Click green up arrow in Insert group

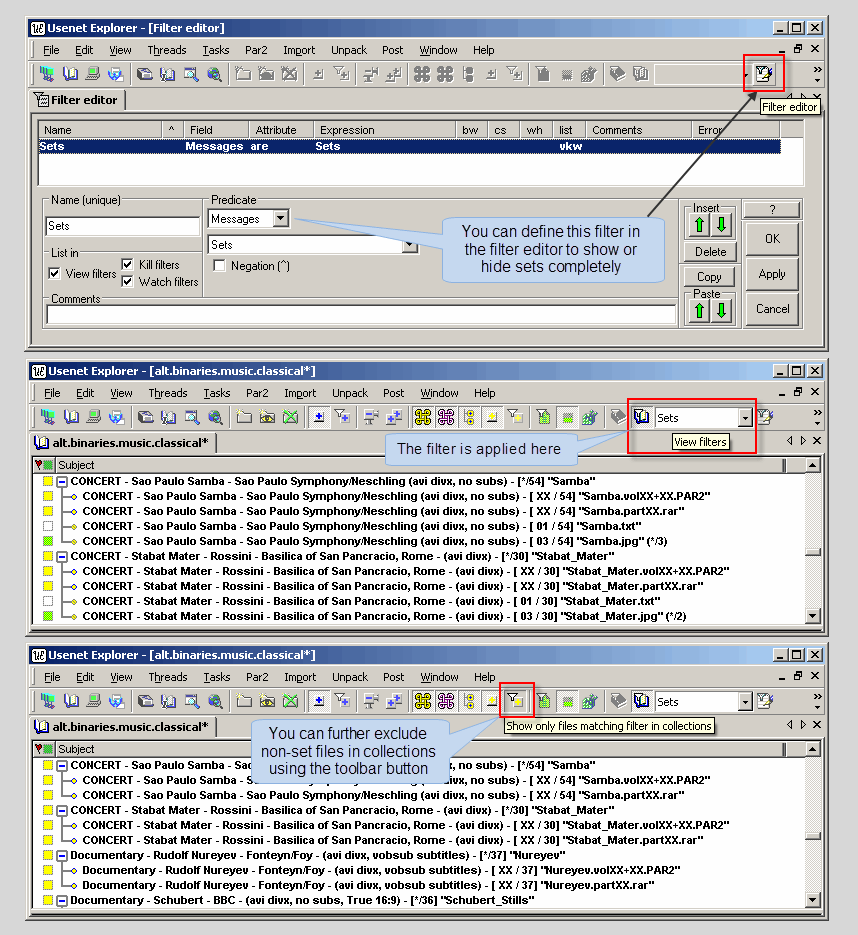click(x=699, y=225)
